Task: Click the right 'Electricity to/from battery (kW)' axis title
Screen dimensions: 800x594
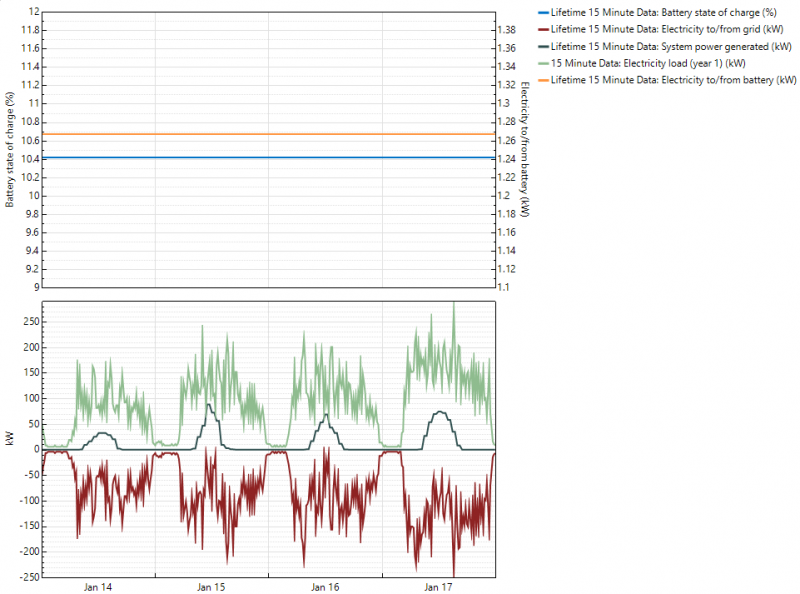Action: click(x=525, y=150)
